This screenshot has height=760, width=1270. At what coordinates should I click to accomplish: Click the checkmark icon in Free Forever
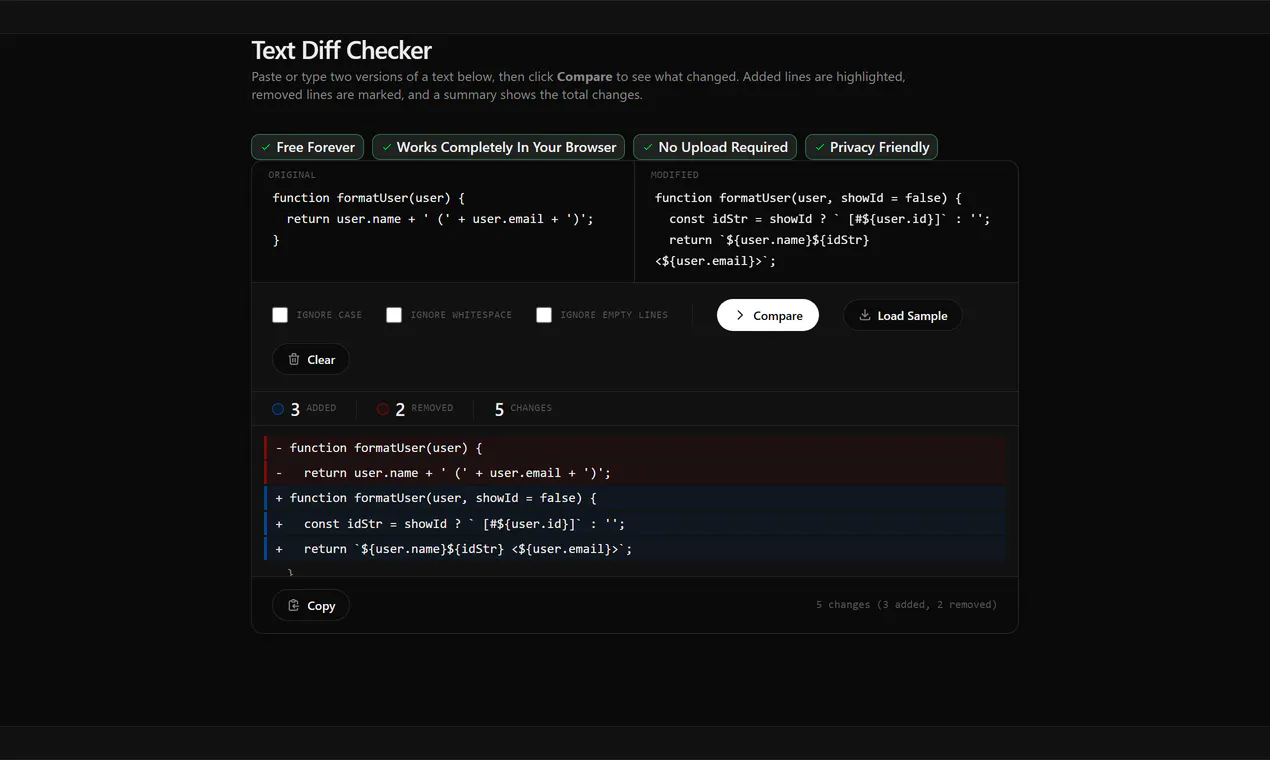pyautogui.click(x=266, y=147)
